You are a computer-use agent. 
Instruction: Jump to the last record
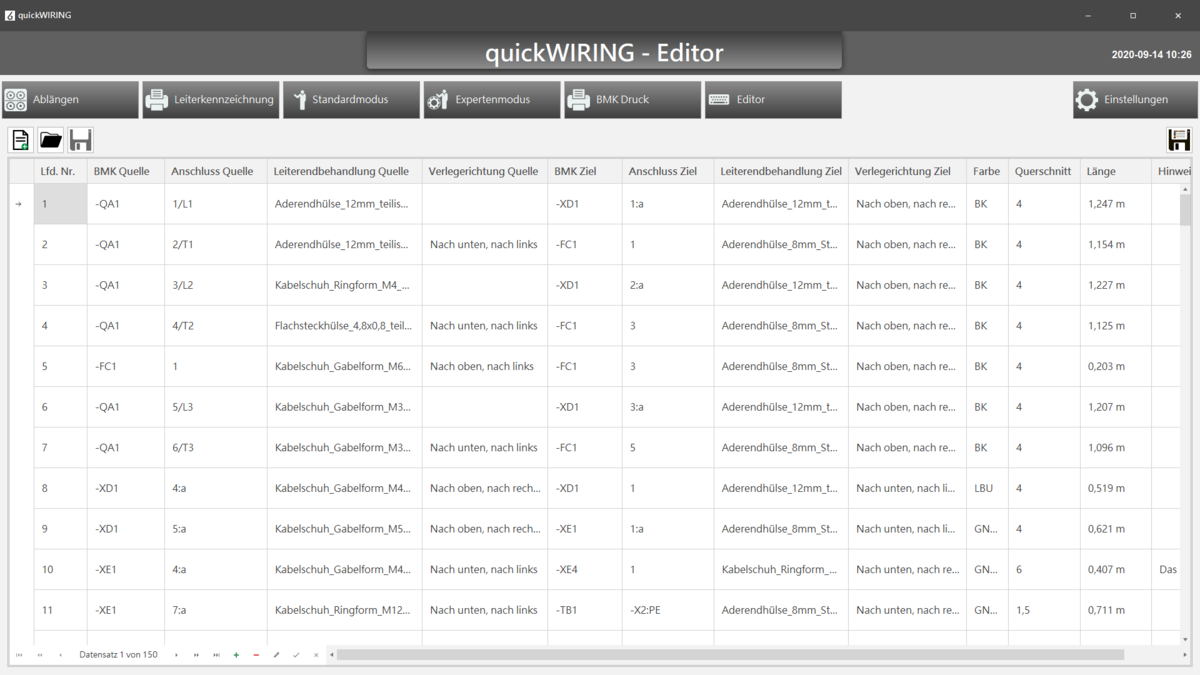coord(216,655)
